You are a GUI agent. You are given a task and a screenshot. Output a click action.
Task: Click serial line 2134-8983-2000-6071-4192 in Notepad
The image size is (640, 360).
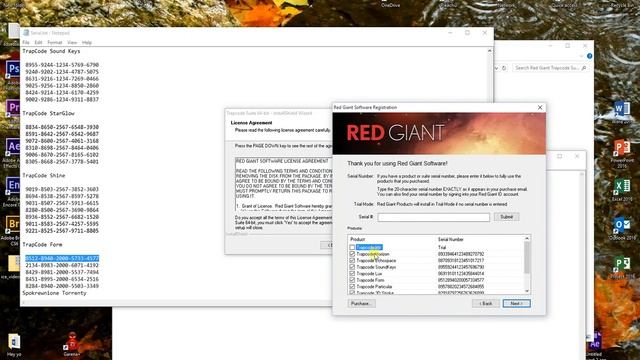pos(62,265)
